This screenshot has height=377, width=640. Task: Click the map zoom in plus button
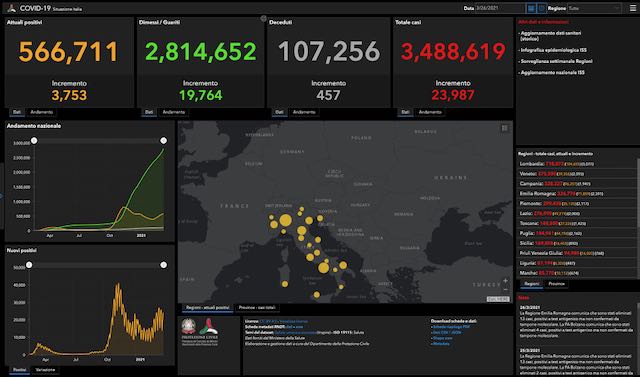(505, 281)
